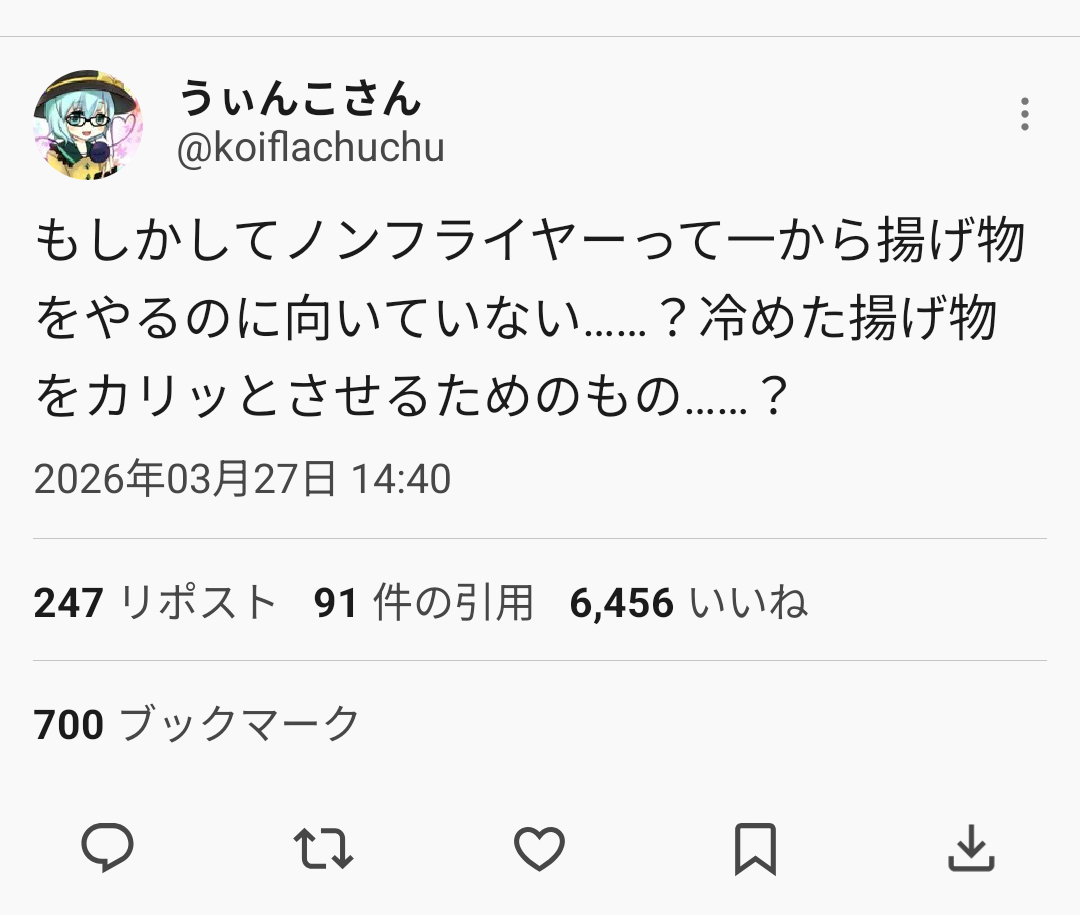Repost this tweet using the arrows icon
Image resolution: width=1080 pixels, height=915 pixels.
(323, 850)
